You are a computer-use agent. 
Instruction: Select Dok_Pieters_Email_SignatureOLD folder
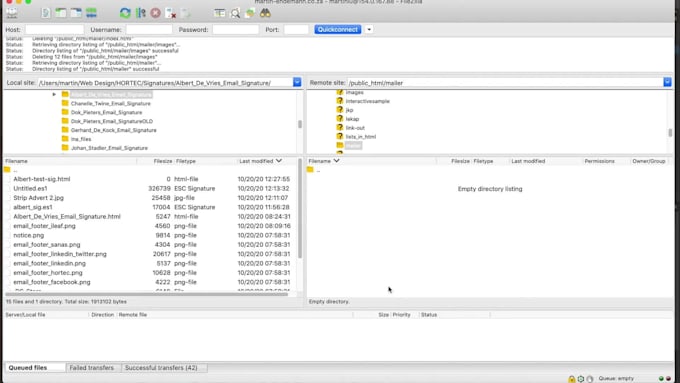tap(111, 121)
